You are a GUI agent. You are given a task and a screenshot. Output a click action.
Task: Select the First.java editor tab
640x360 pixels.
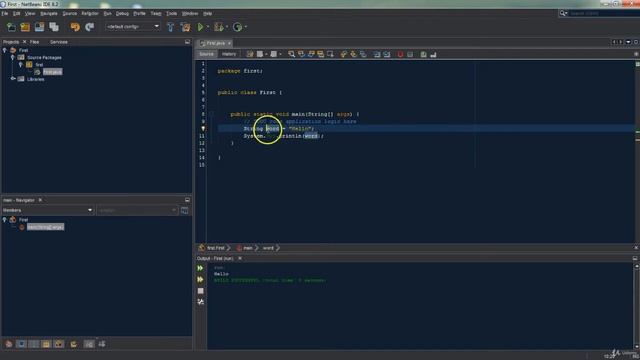[216, 43]
